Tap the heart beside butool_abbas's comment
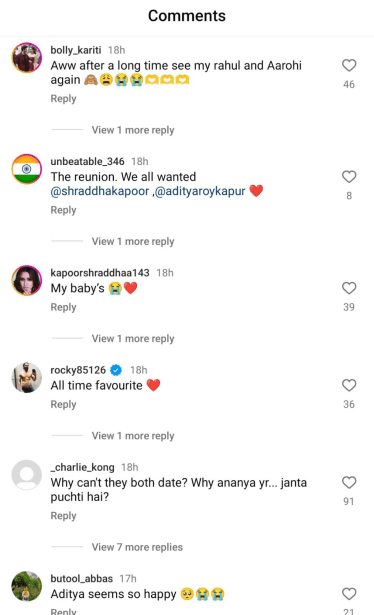 point(349,594)
